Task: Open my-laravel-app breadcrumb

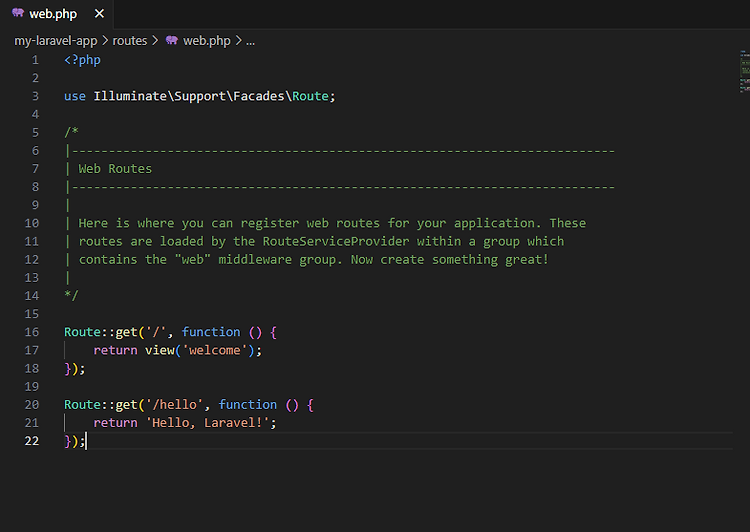Action: pos(55,41)
